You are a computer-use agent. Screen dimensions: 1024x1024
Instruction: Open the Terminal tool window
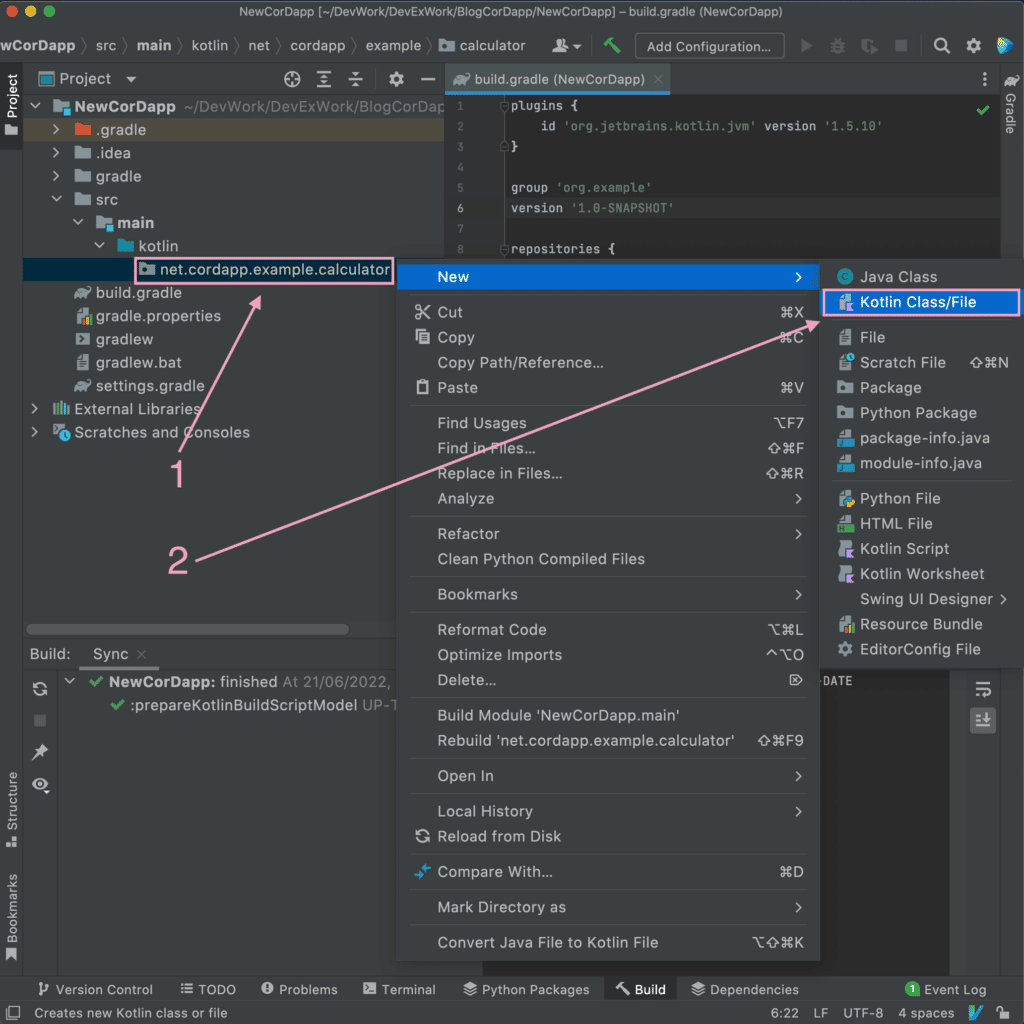pyautogui.click(x=399, y=989)
